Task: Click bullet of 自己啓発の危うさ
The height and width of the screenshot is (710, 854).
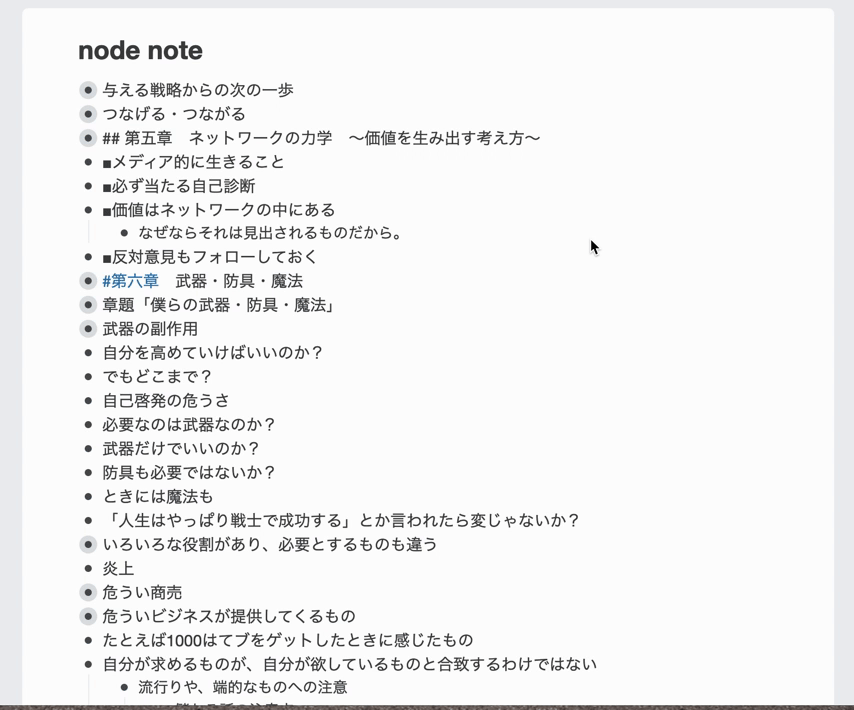Action: click(x=88, y=401)
